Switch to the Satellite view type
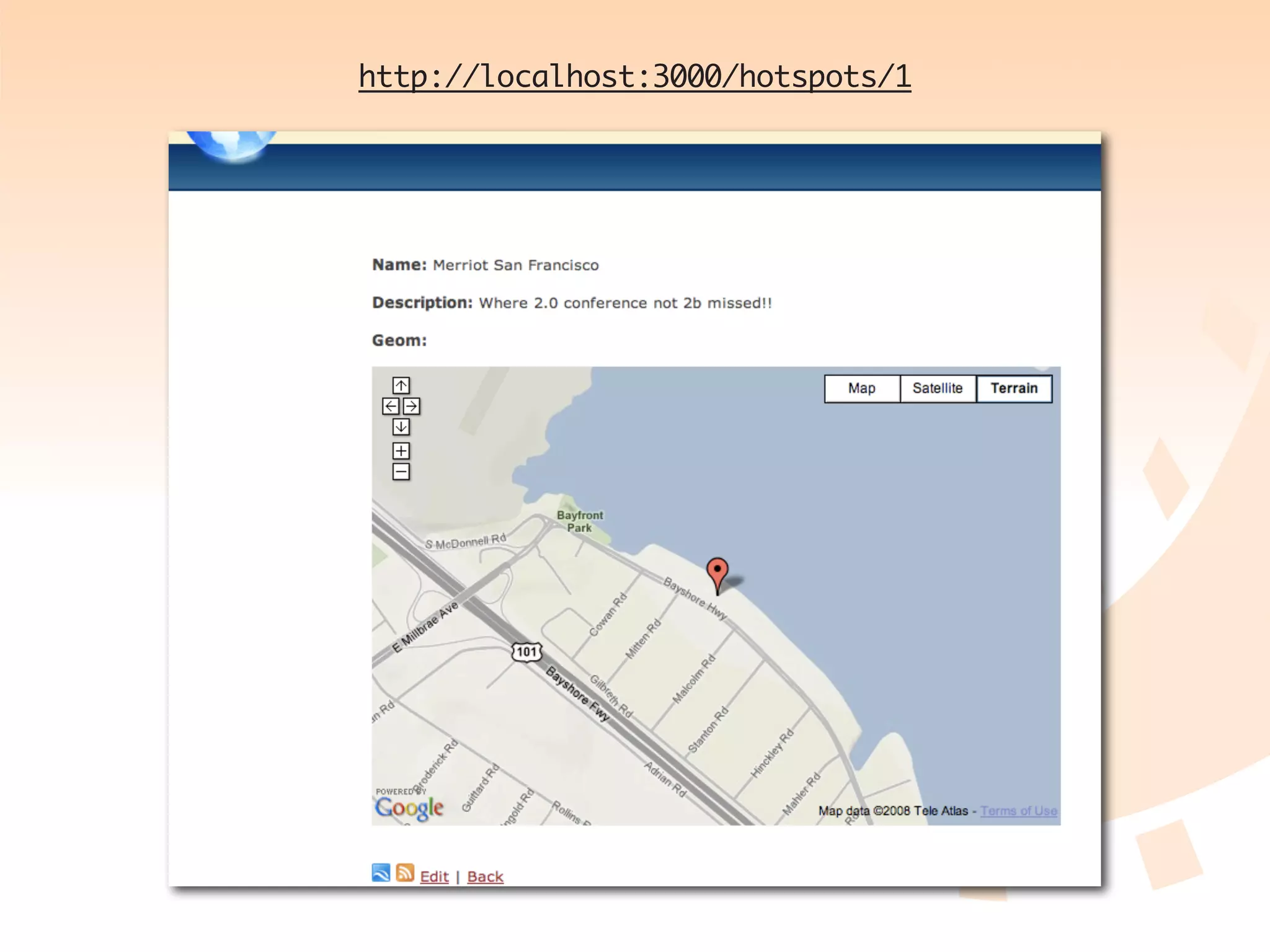Viewport: 1270px width, 952px height. (x=937, y=389)
